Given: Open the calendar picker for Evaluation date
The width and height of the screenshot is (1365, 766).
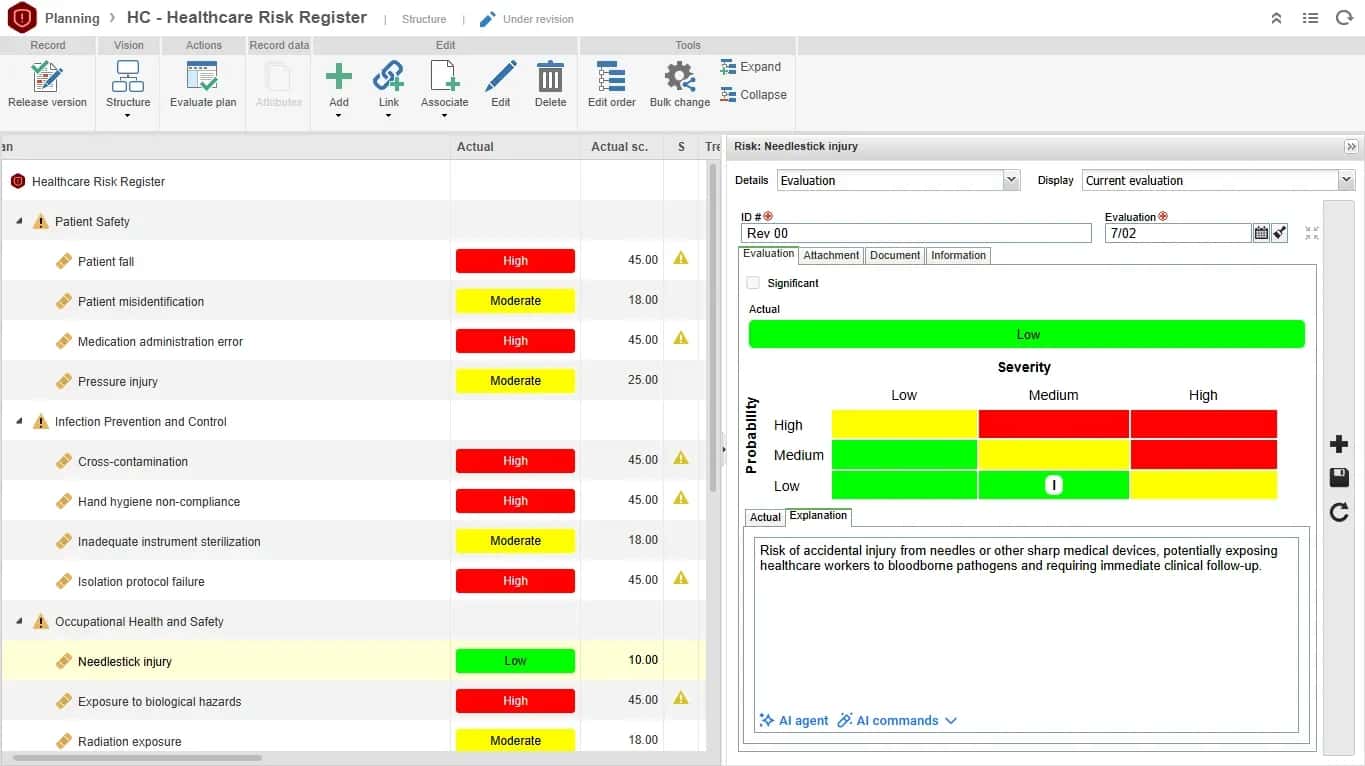Looking at the screenshot, I should click(1261, 233).
